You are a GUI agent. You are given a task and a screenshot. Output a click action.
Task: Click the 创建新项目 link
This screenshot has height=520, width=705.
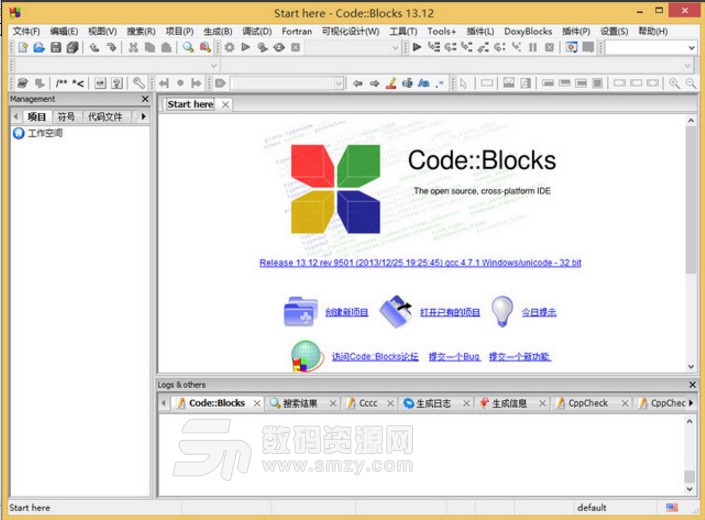point(347,312)
